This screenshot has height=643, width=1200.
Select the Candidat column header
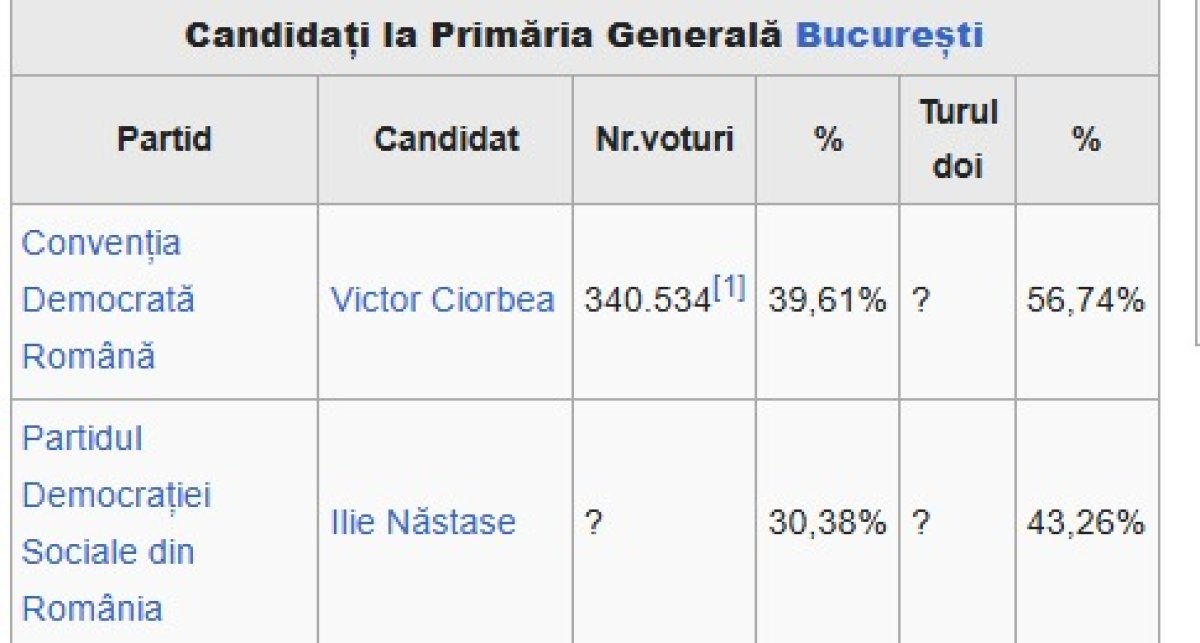446,139
